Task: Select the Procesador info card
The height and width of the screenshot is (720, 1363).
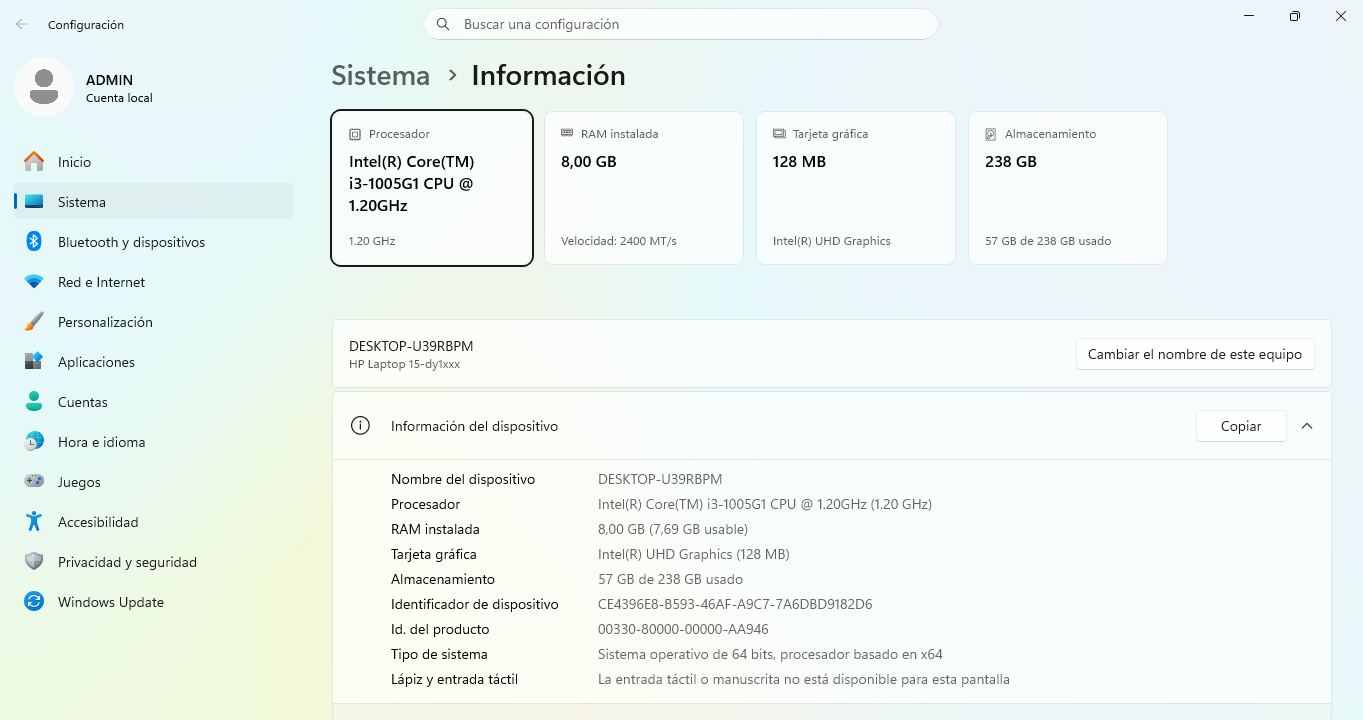Action: 432,188
